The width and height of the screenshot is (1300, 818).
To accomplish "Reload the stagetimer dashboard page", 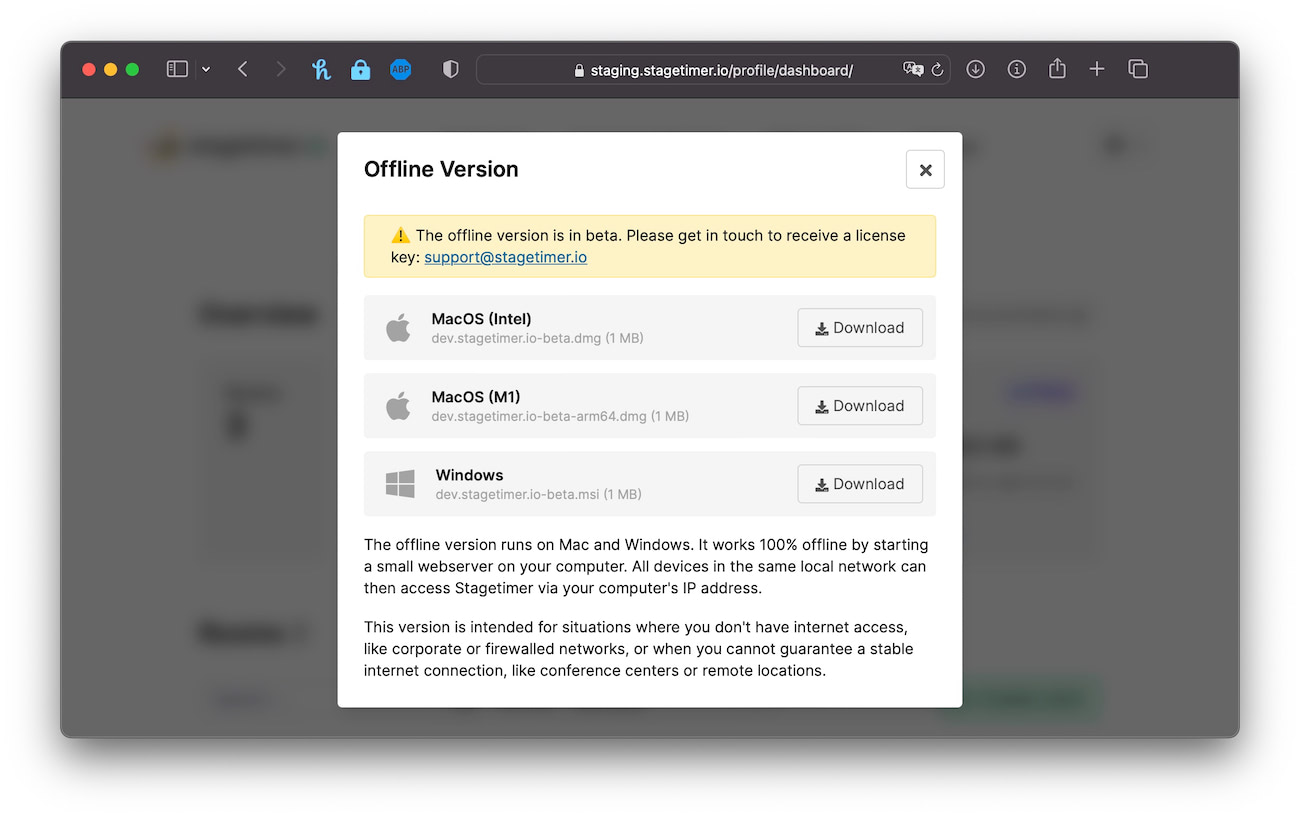I will [936, 69].
